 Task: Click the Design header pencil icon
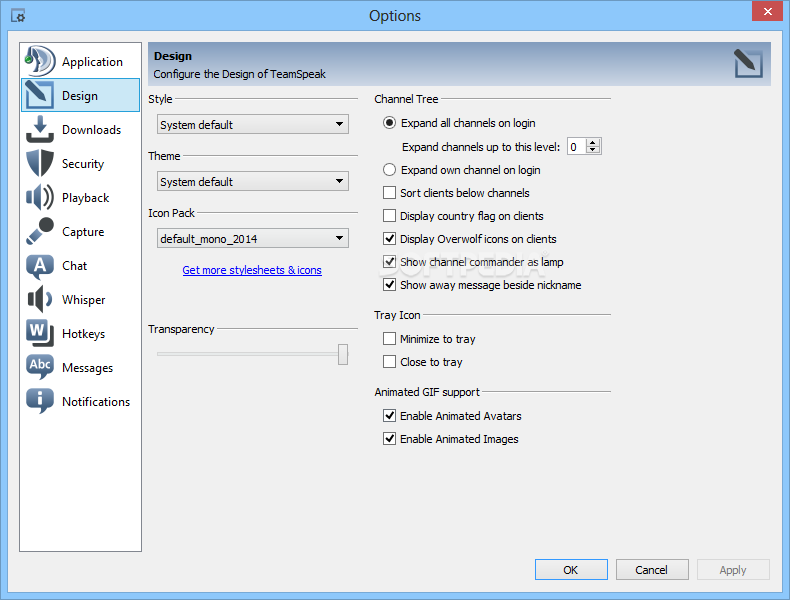748,63
